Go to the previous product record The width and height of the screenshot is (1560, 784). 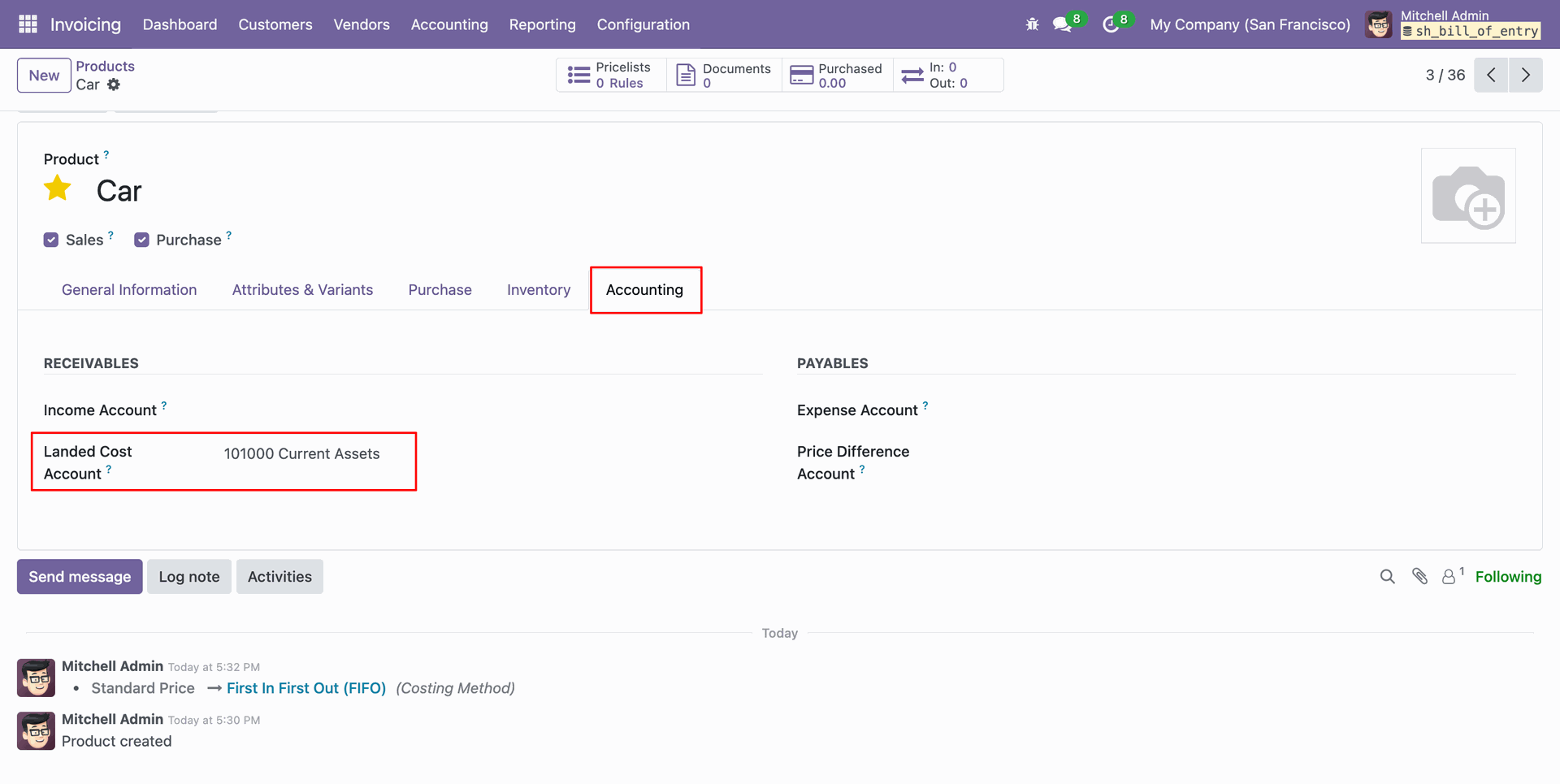pyautogui.click(x=1491, y=75)
